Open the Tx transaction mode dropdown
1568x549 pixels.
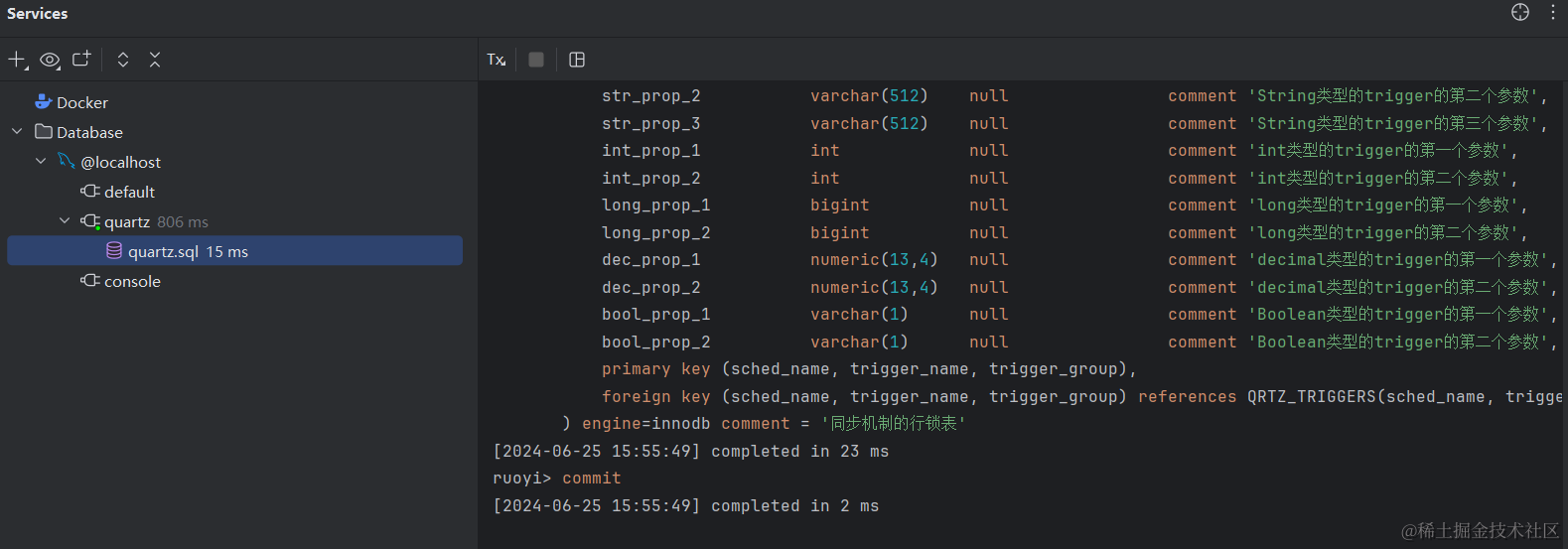497,60
